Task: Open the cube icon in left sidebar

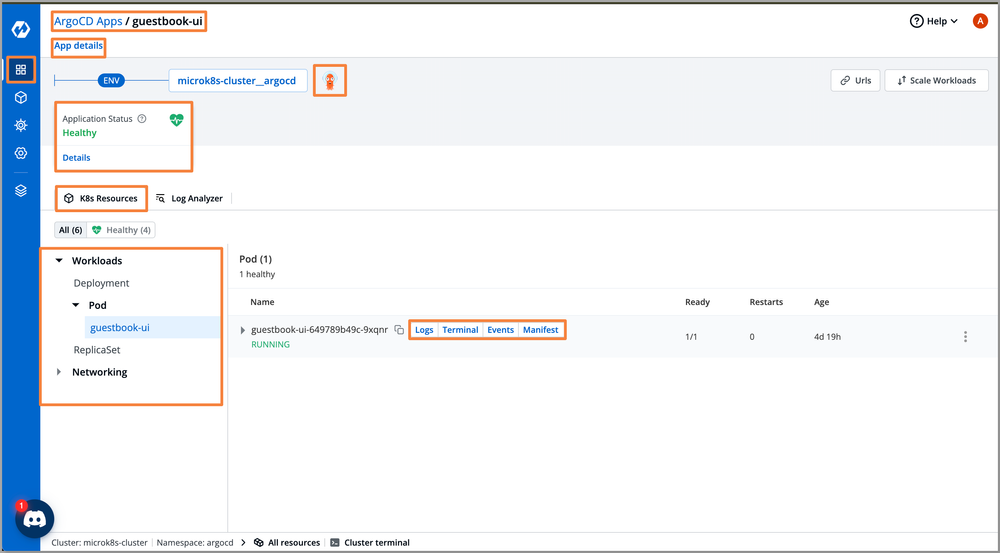Action: coord(20,98)
